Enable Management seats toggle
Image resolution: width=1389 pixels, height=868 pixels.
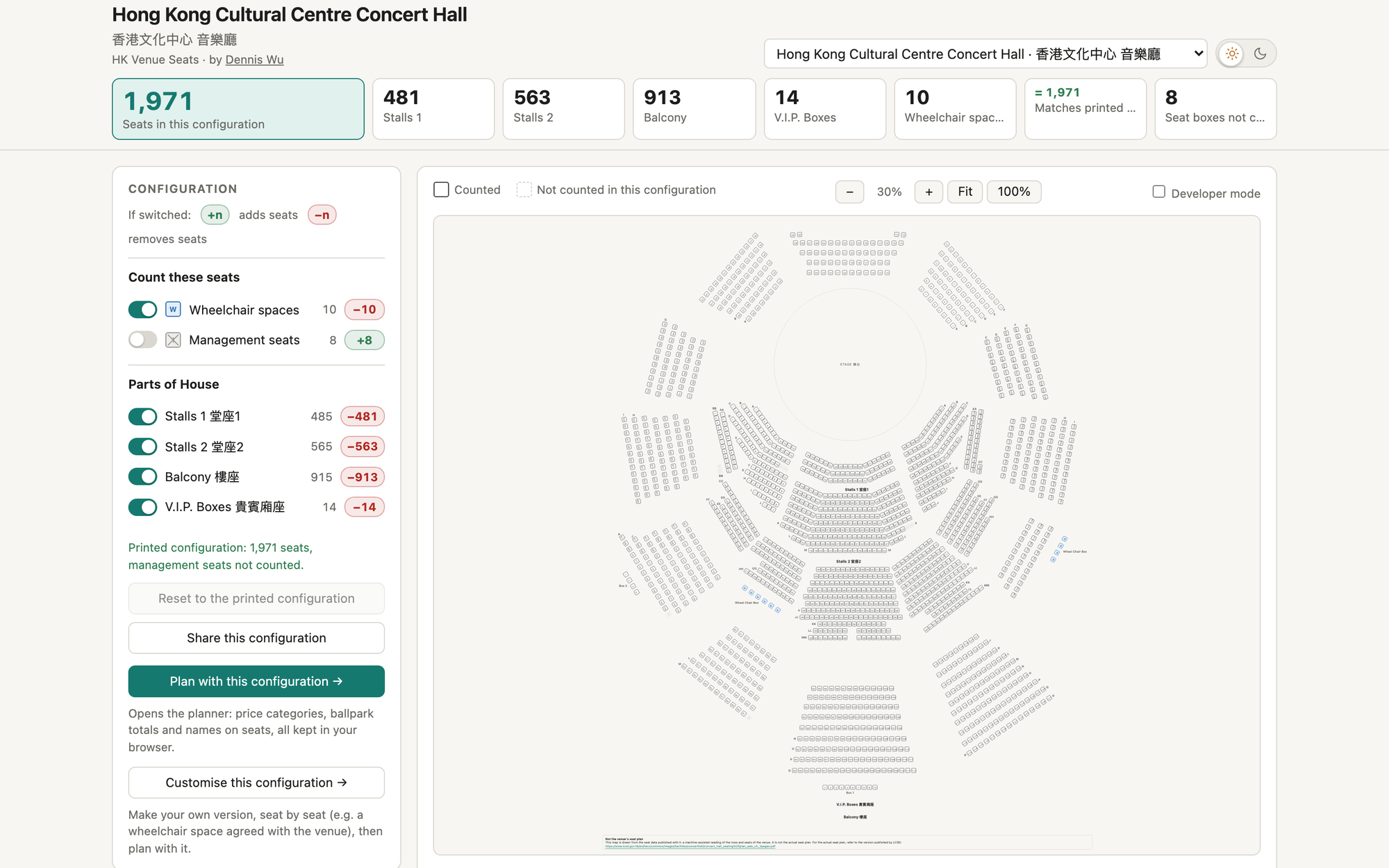[x=142, y=340]
